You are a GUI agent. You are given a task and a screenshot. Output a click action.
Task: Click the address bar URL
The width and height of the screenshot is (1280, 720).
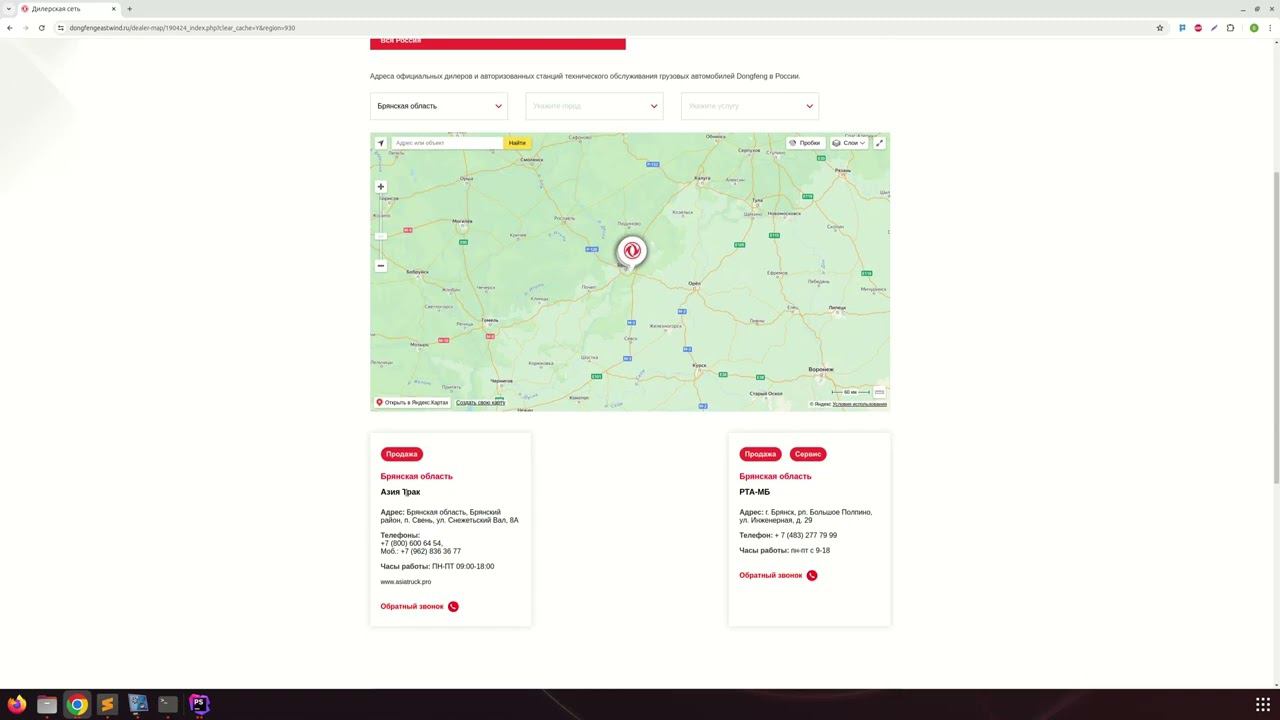coord(182,28)
